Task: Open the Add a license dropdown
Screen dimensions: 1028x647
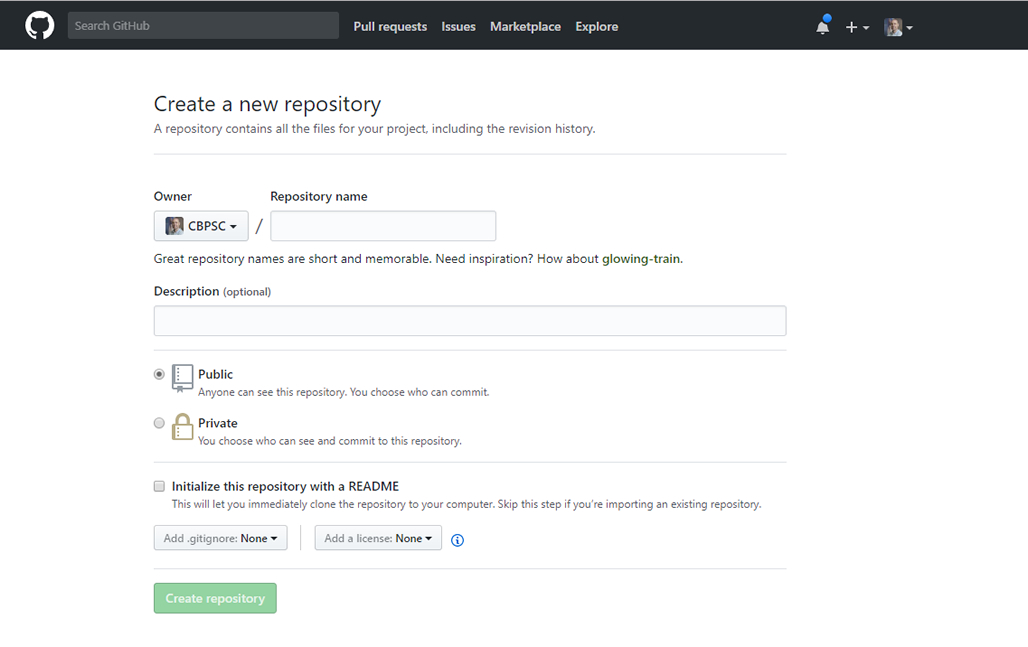Action: (x=378, y=538)
